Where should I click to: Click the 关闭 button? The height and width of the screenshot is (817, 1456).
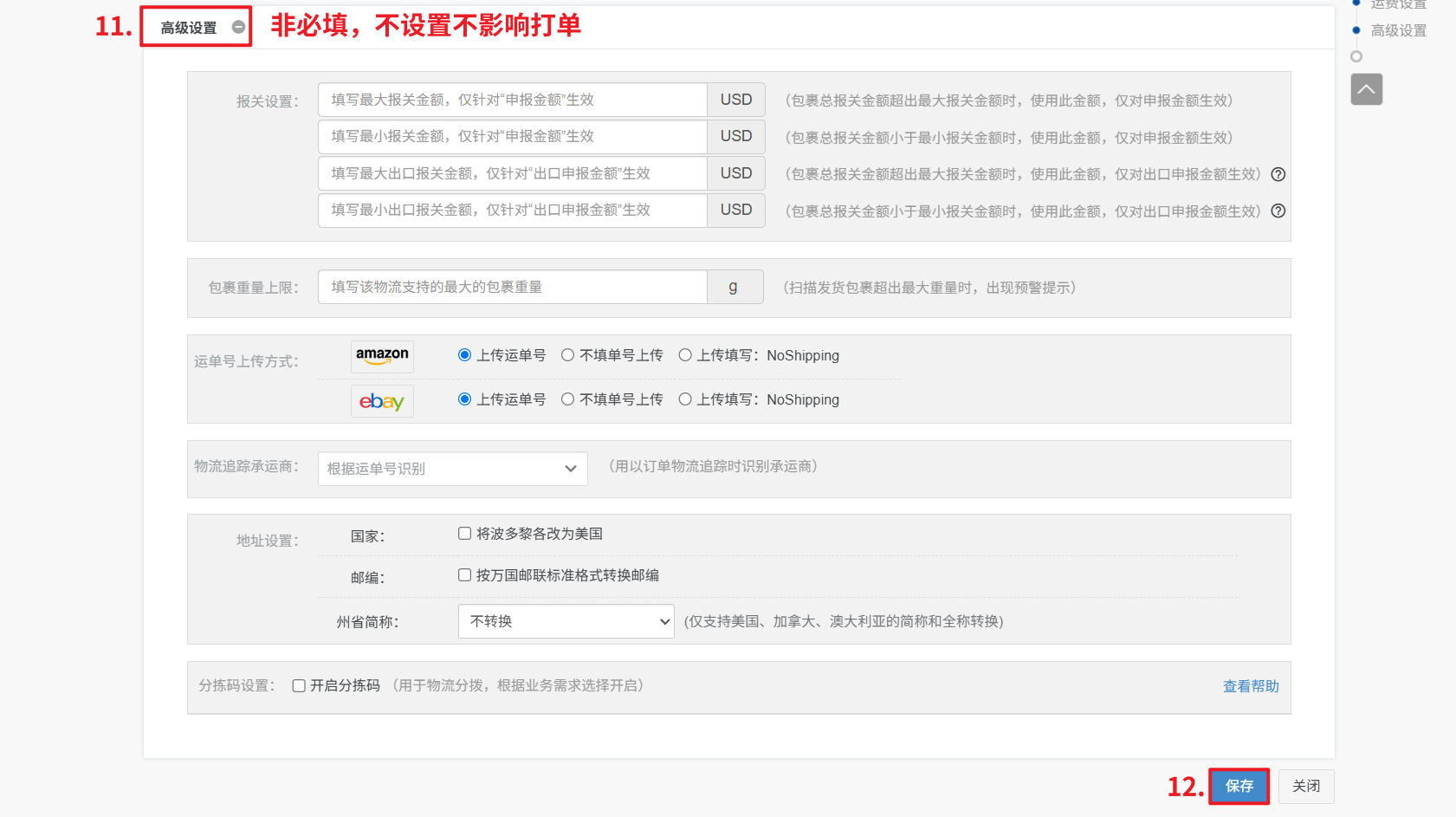[x=1305, y=786]
